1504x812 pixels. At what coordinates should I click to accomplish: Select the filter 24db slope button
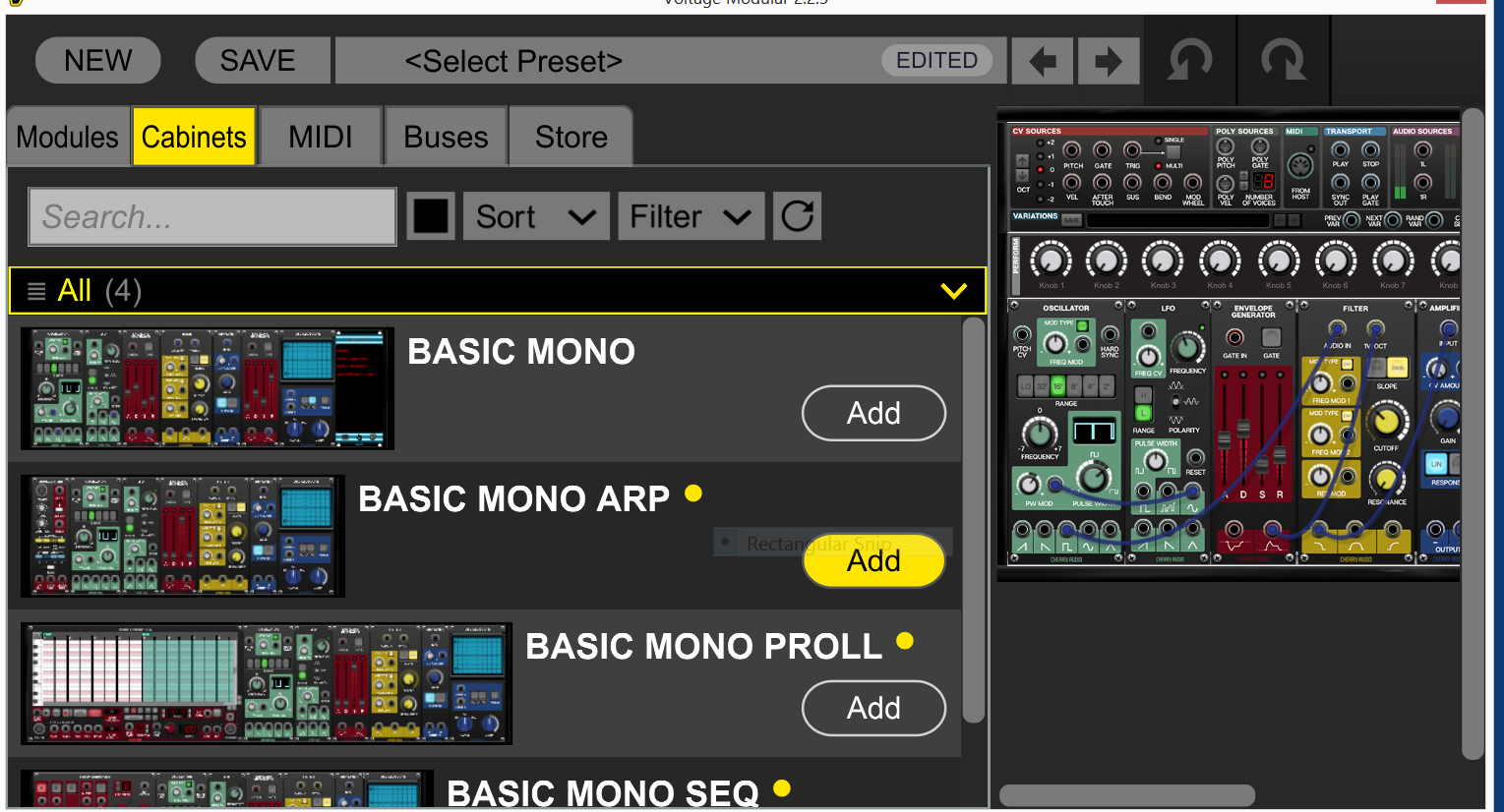pos(1397,368)
